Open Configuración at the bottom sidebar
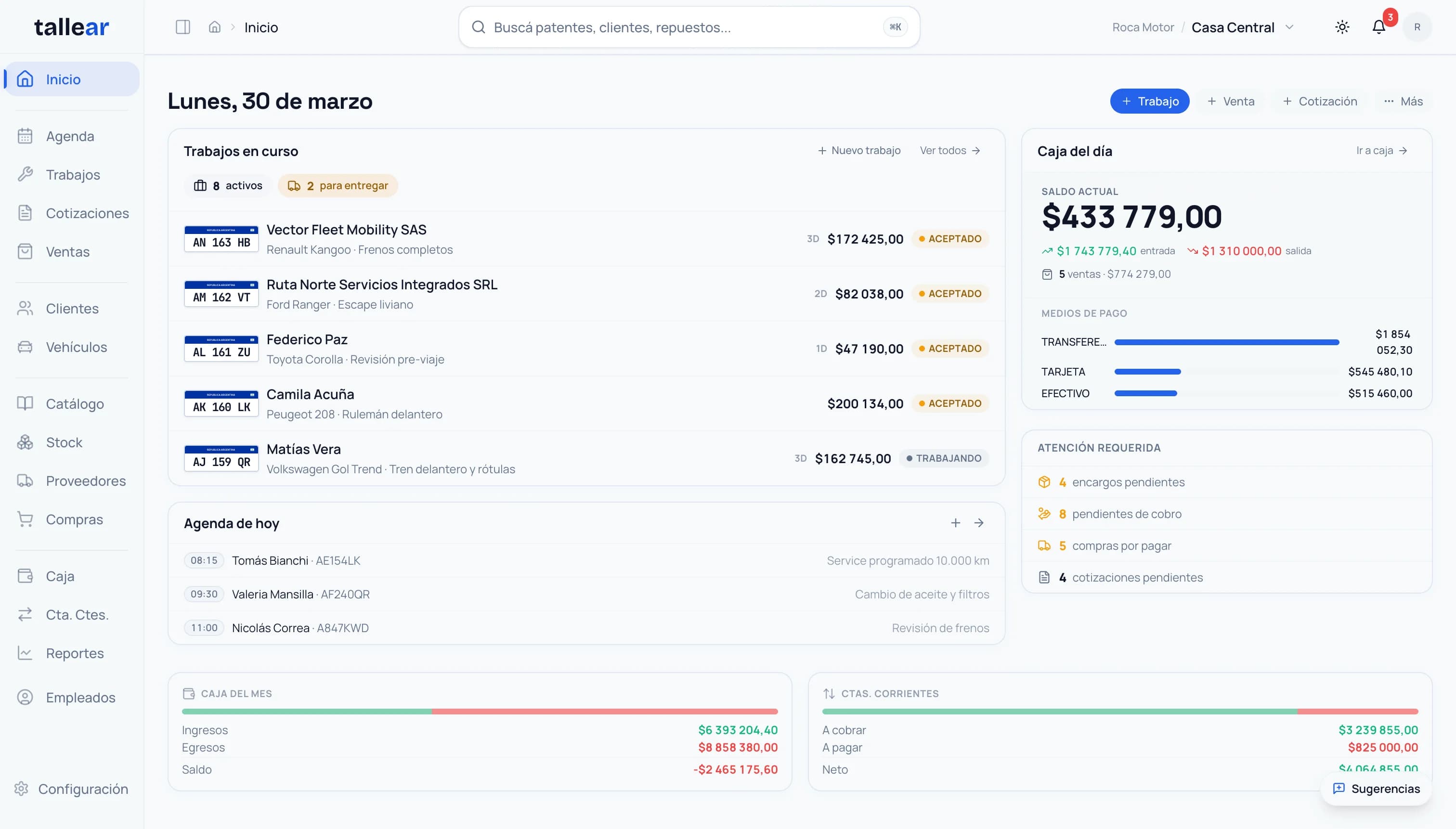Viewport: 1456px width, 829px height. pyautogui.click(x=82, y=789)
